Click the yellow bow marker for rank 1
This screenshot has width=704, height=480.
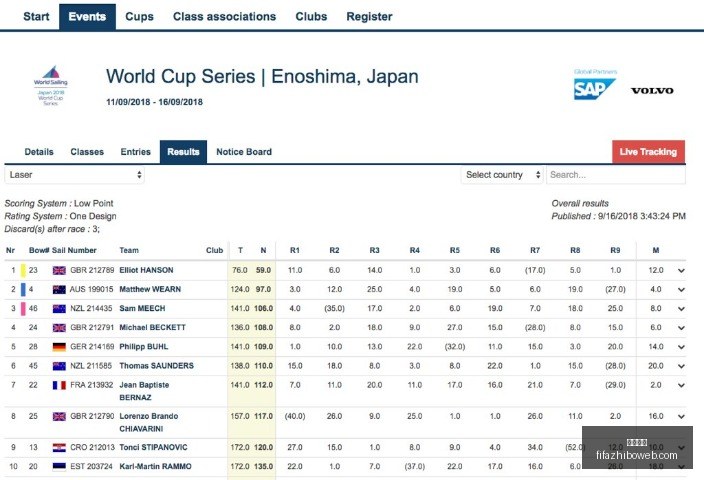(23, 270)
